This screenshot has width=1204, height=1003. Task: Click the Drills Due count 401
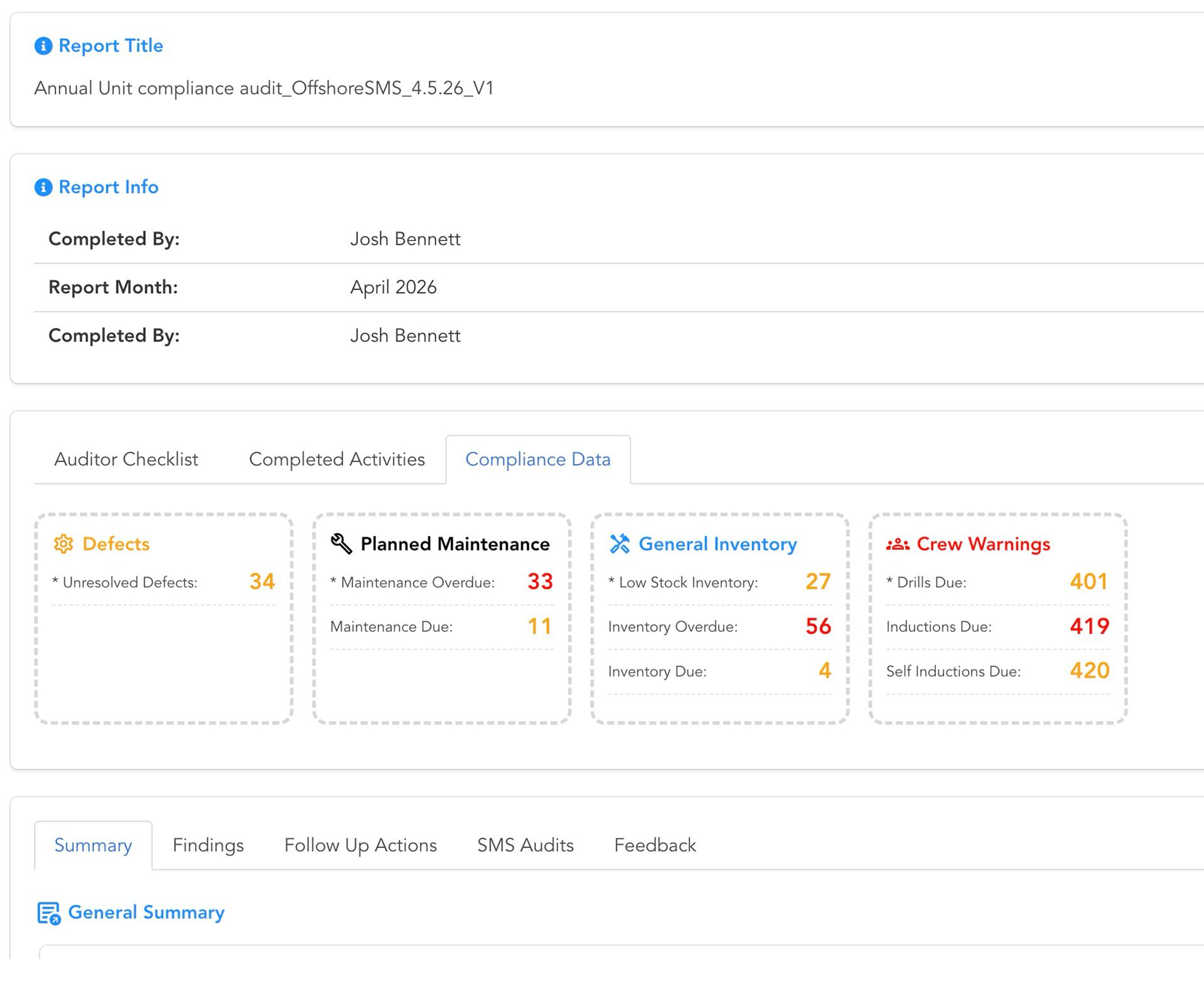tap(1089, 582)
